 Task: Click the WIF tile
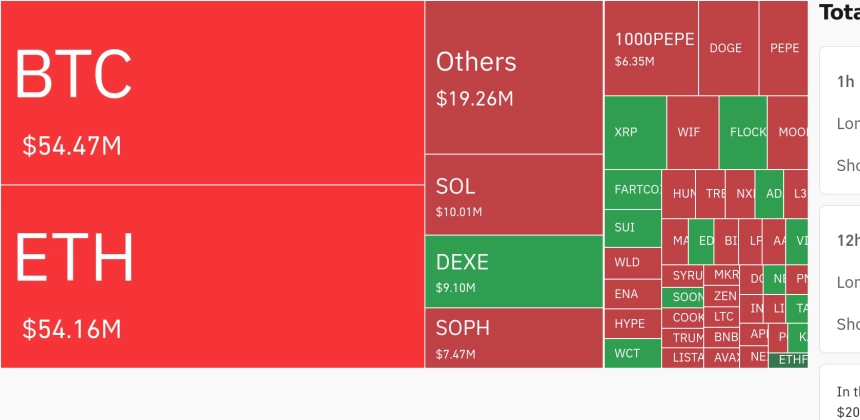click(693, 132)
